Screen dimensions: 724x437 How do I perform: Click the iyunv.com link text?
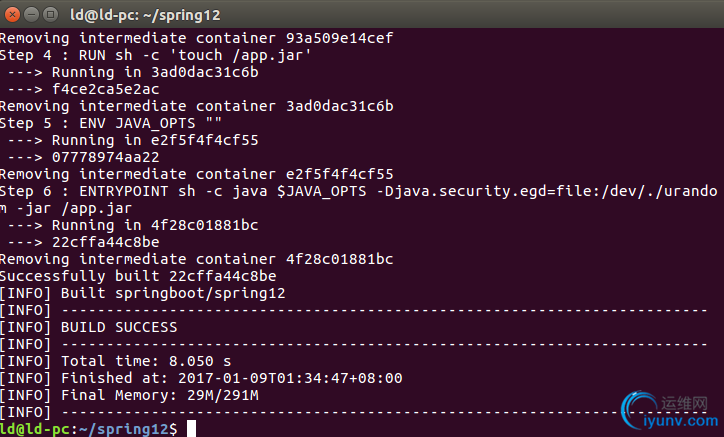(681, 421)
